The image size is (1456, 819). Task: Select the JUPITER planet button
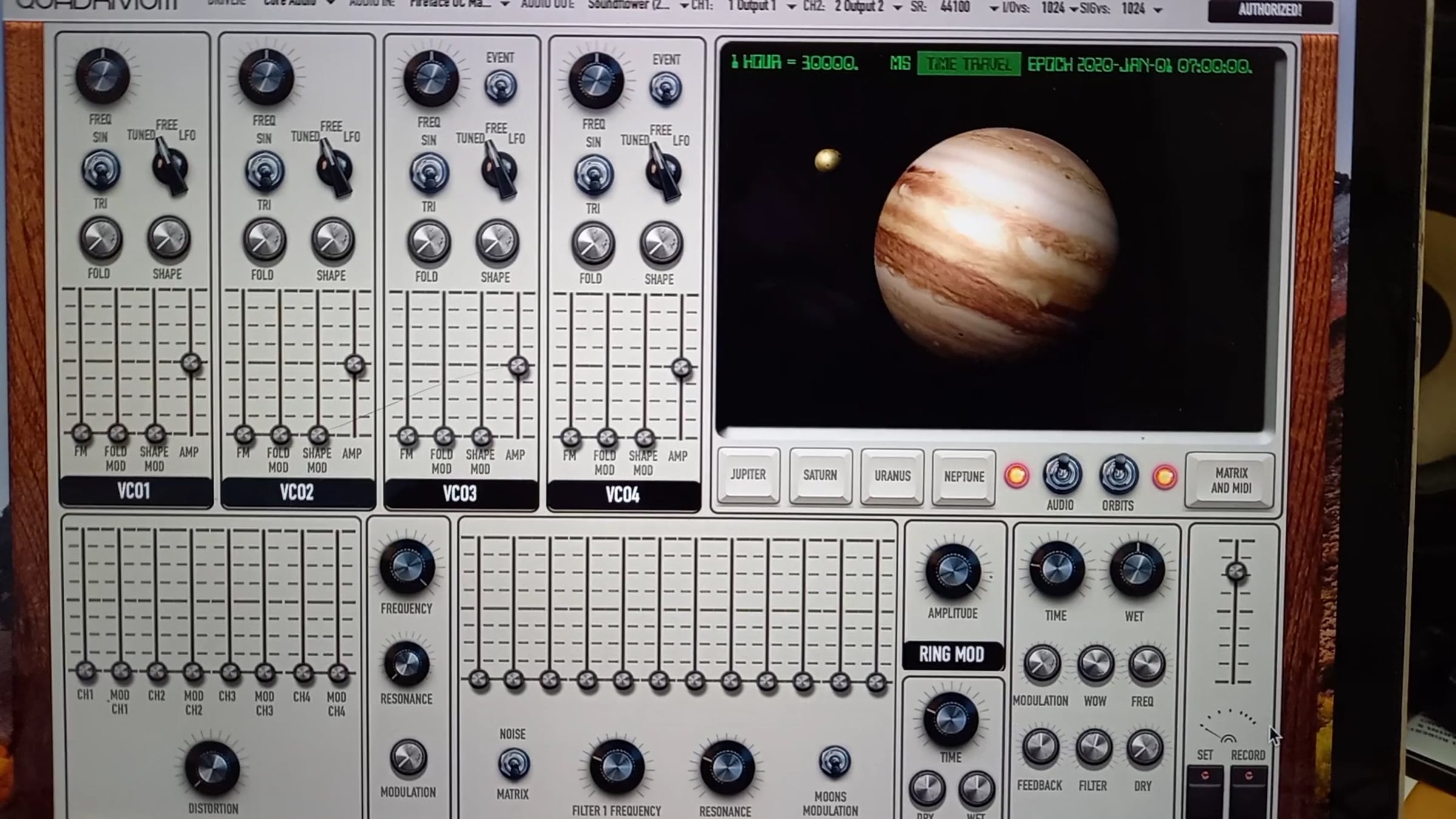748,475
